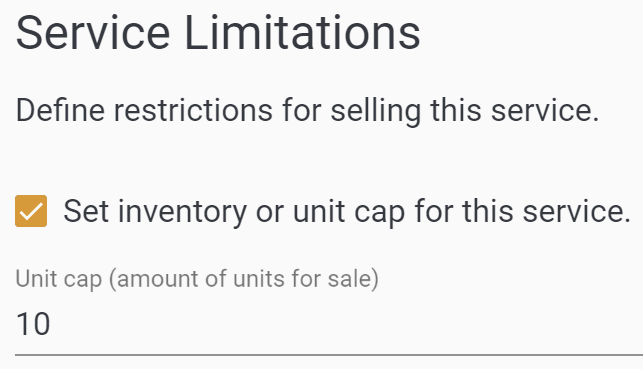Viewport: 643px width, 369px height.
Task: Click the word 'Limitations' in the heading
Action: point(303,33)
